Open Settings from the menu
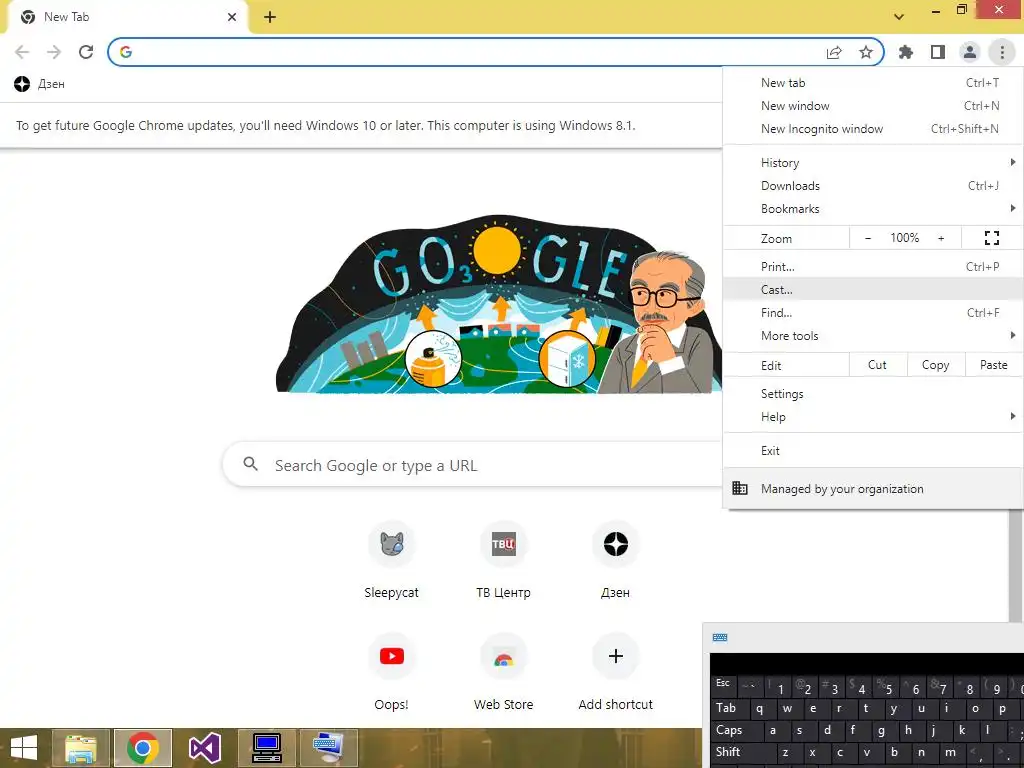 pyautogui.click(x=873, y=394)
